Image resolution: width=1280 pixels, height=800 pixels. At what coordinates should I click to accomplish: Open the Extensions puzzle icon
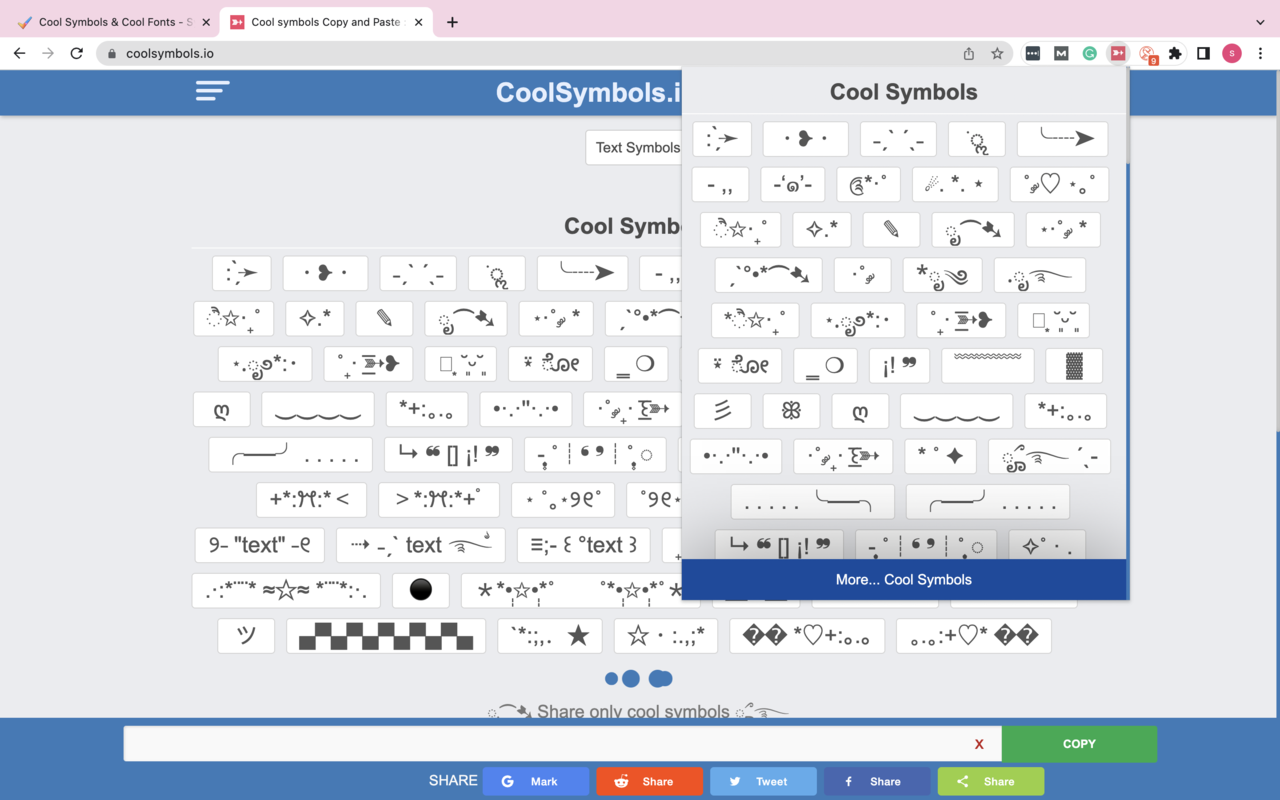tap(1175, 53)
